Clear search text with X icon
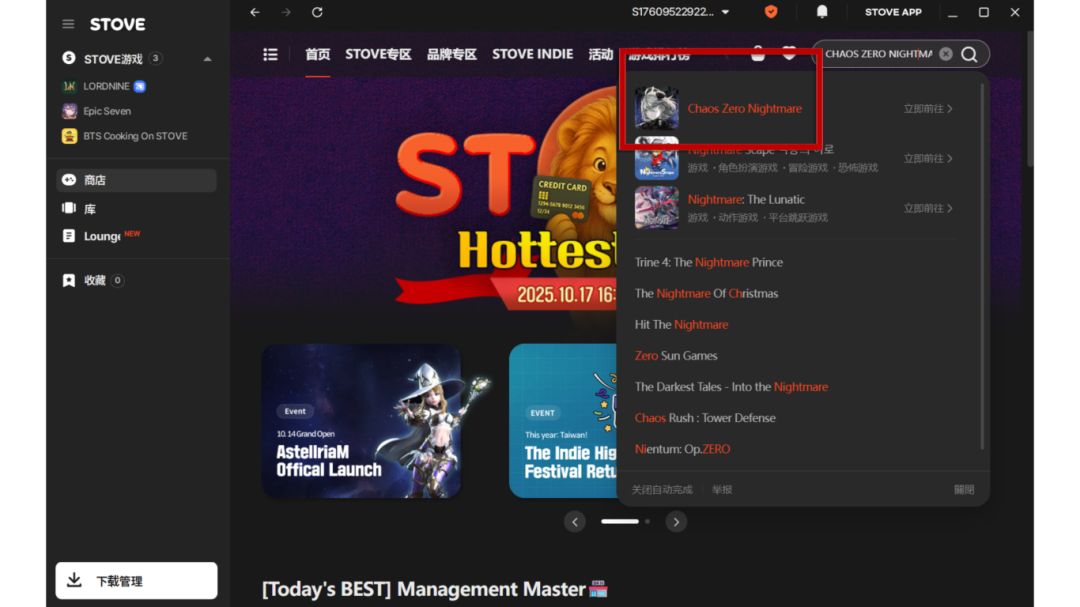 pyautogui.click(x=946, y=54)
